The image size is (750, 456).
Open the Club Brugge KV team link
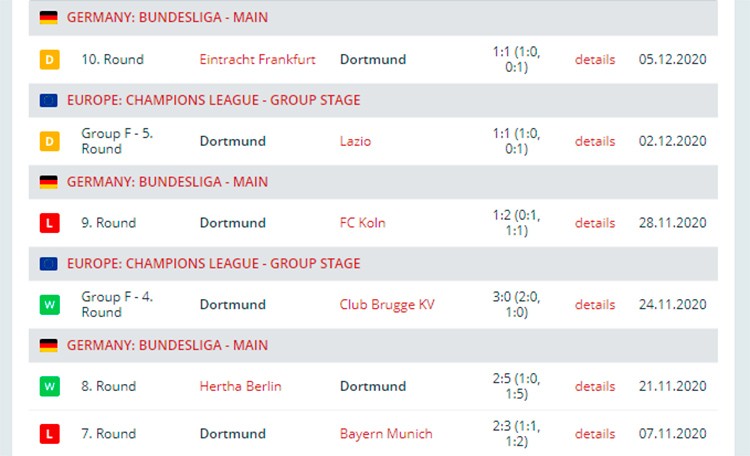[x=387, y=305]
